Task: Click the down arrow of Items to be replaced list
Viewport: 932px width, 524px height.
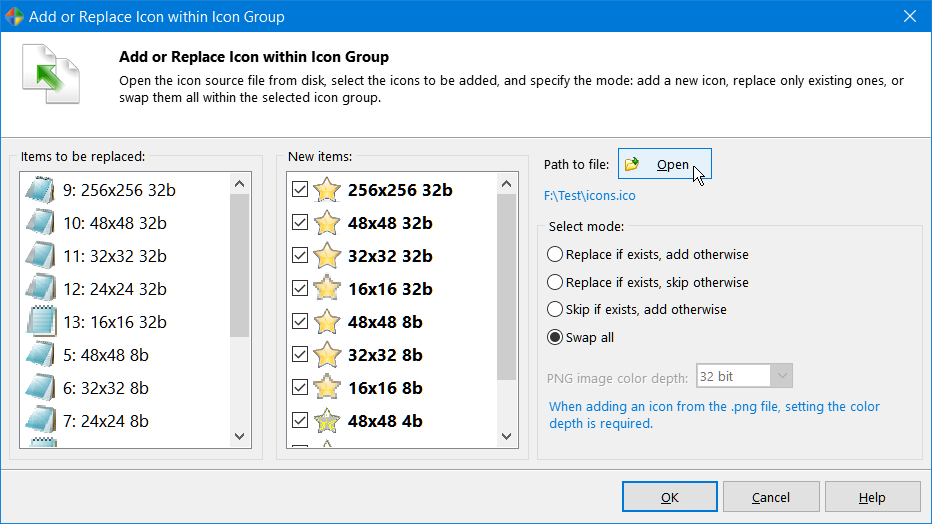Action: [240, 437]
